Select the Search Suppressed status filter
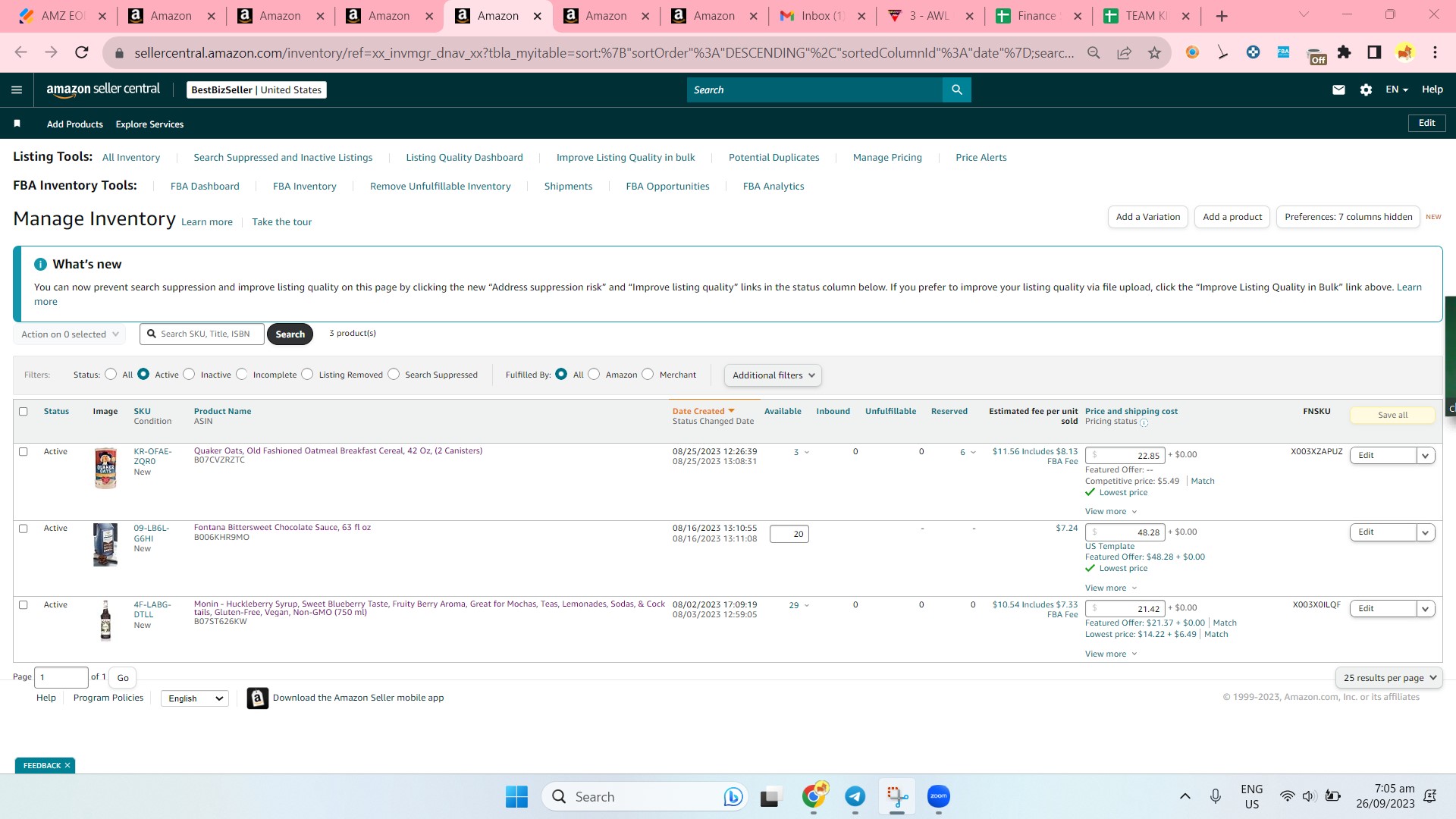Screen dimensions: 1456x819 (x=394, y=374)
